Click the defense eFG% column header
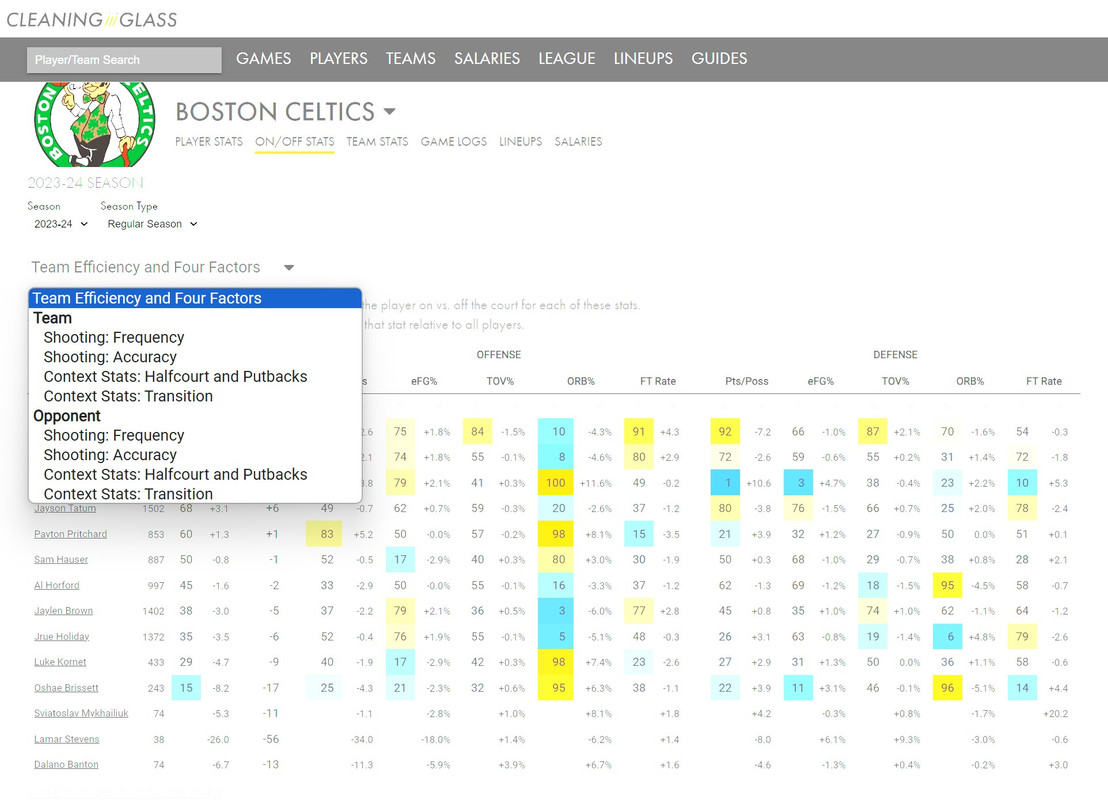The width and height of the screenshot is (1108, 800). 820,381
